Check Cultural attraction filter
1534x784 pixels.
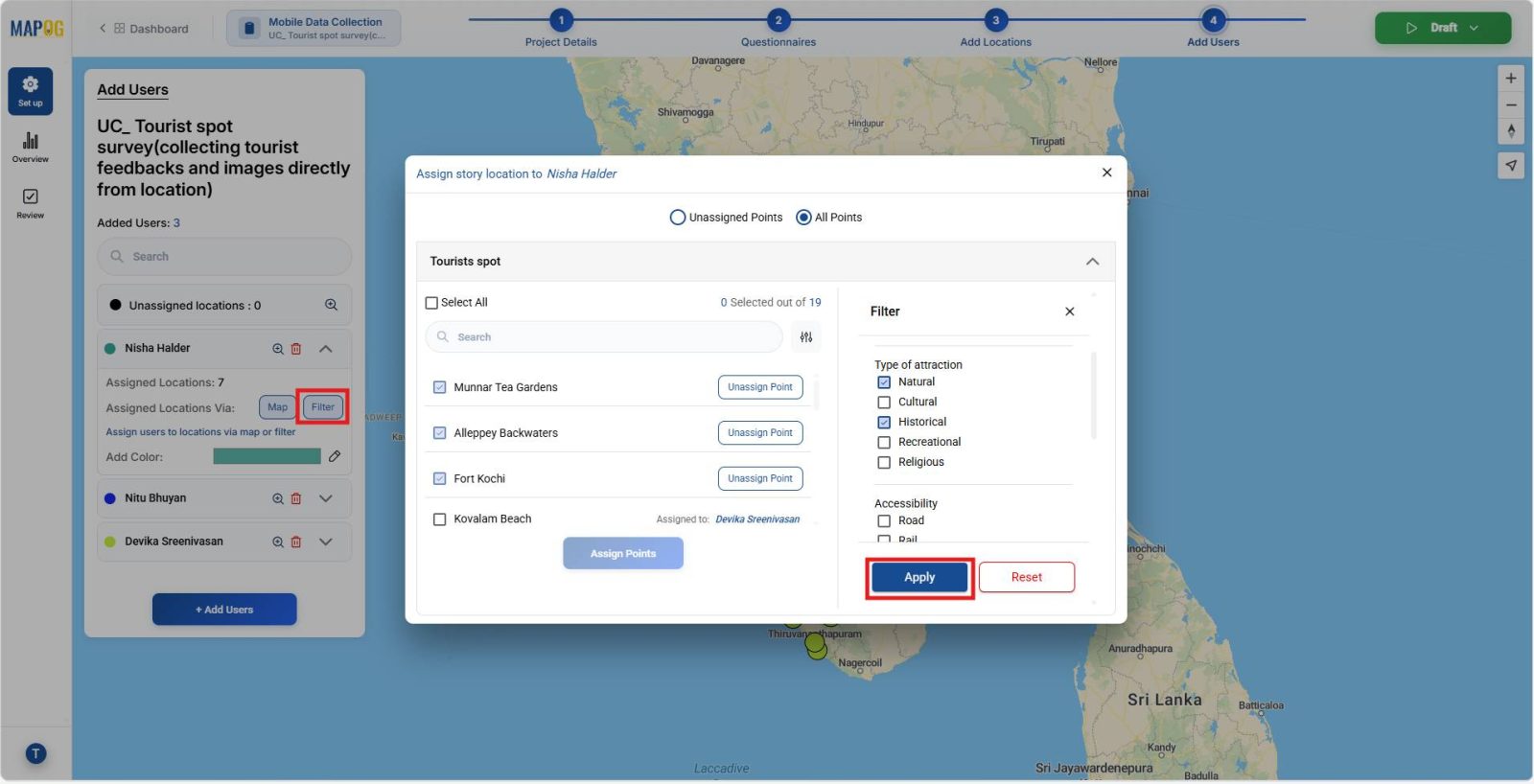click(x=884, y=403)
